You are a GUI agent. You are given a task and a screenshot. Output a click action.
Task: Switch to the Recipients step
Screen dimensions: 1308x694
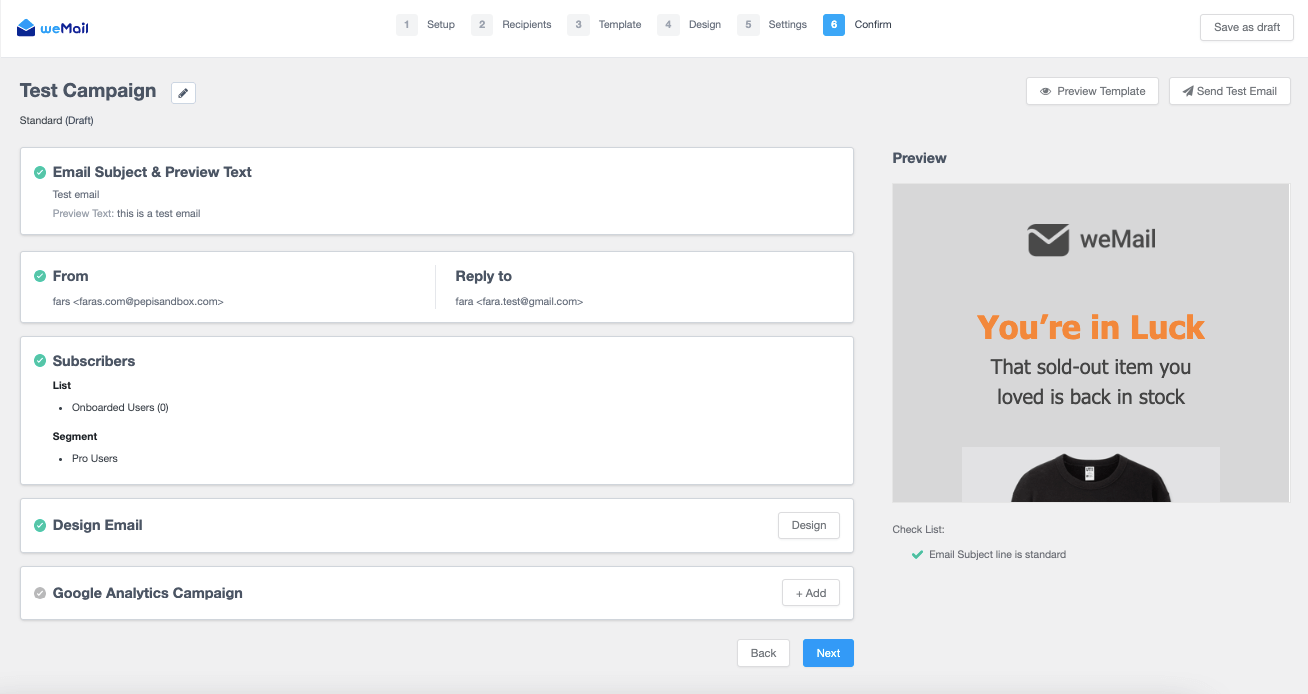click(527, 24)
